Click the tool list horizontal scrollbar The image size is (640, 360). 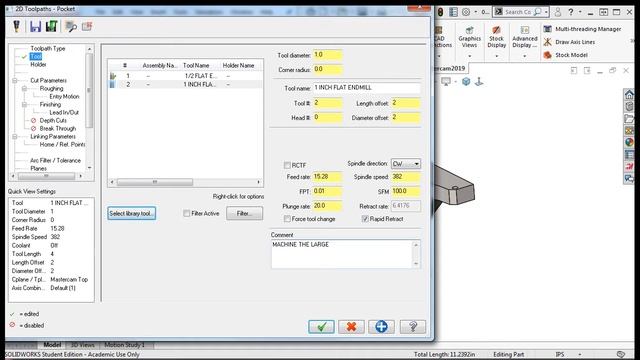185,182
